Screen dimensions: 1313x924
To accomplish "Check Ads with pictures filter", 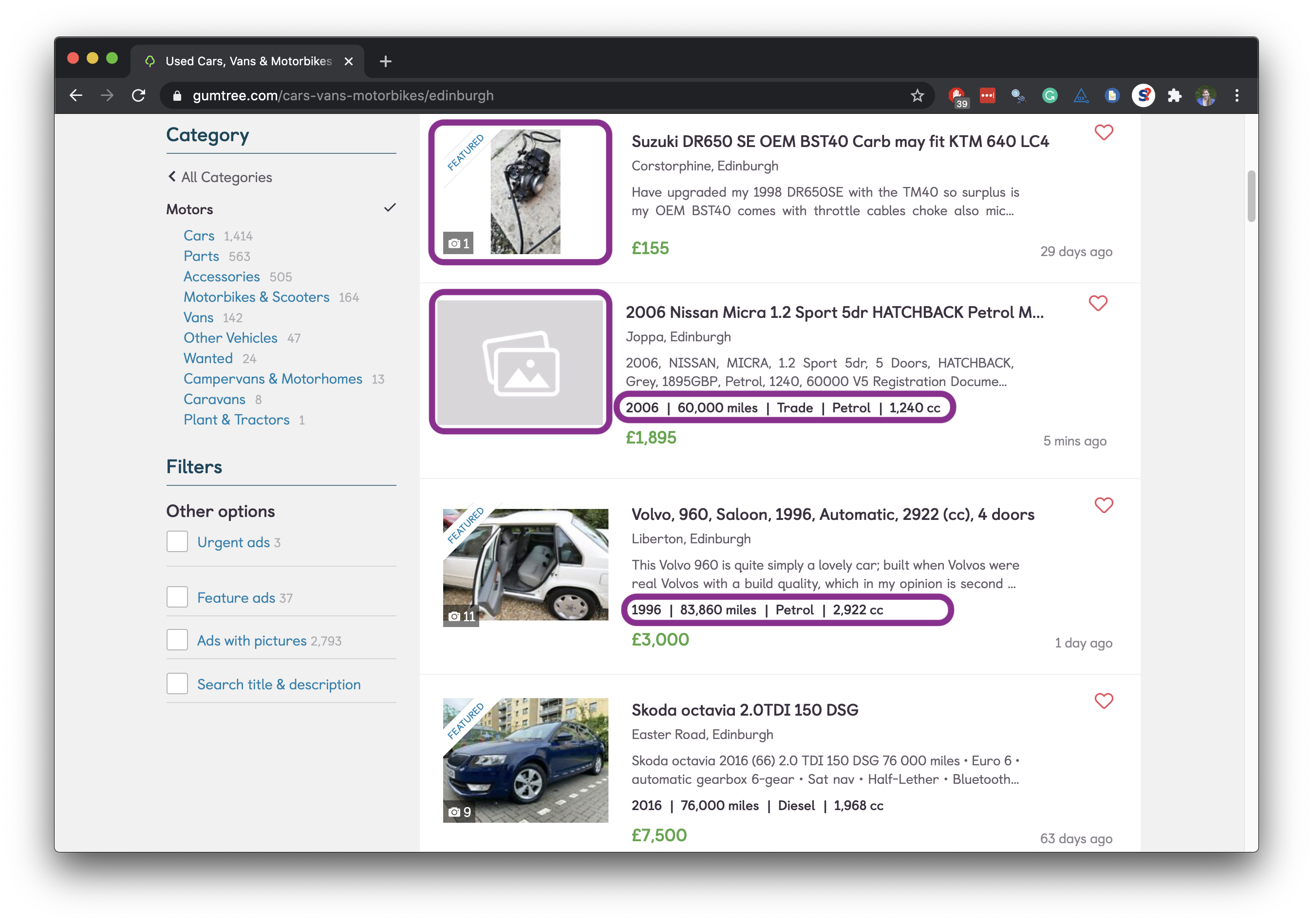I will [177, 640].
